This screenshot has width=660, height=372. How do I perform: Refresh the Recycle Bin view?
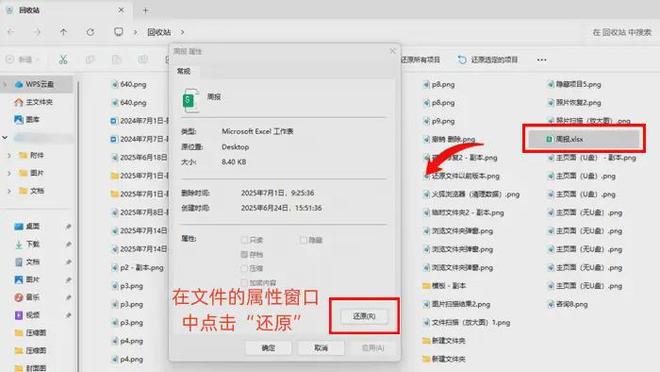90,32
